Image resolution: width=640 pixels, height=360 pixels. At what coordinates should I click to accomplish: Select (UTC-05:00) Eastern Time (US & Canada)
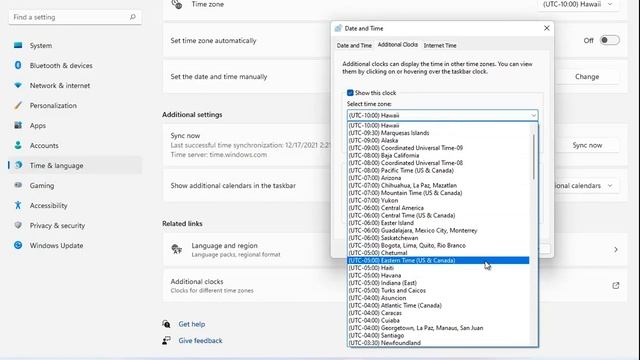[438, 260]
